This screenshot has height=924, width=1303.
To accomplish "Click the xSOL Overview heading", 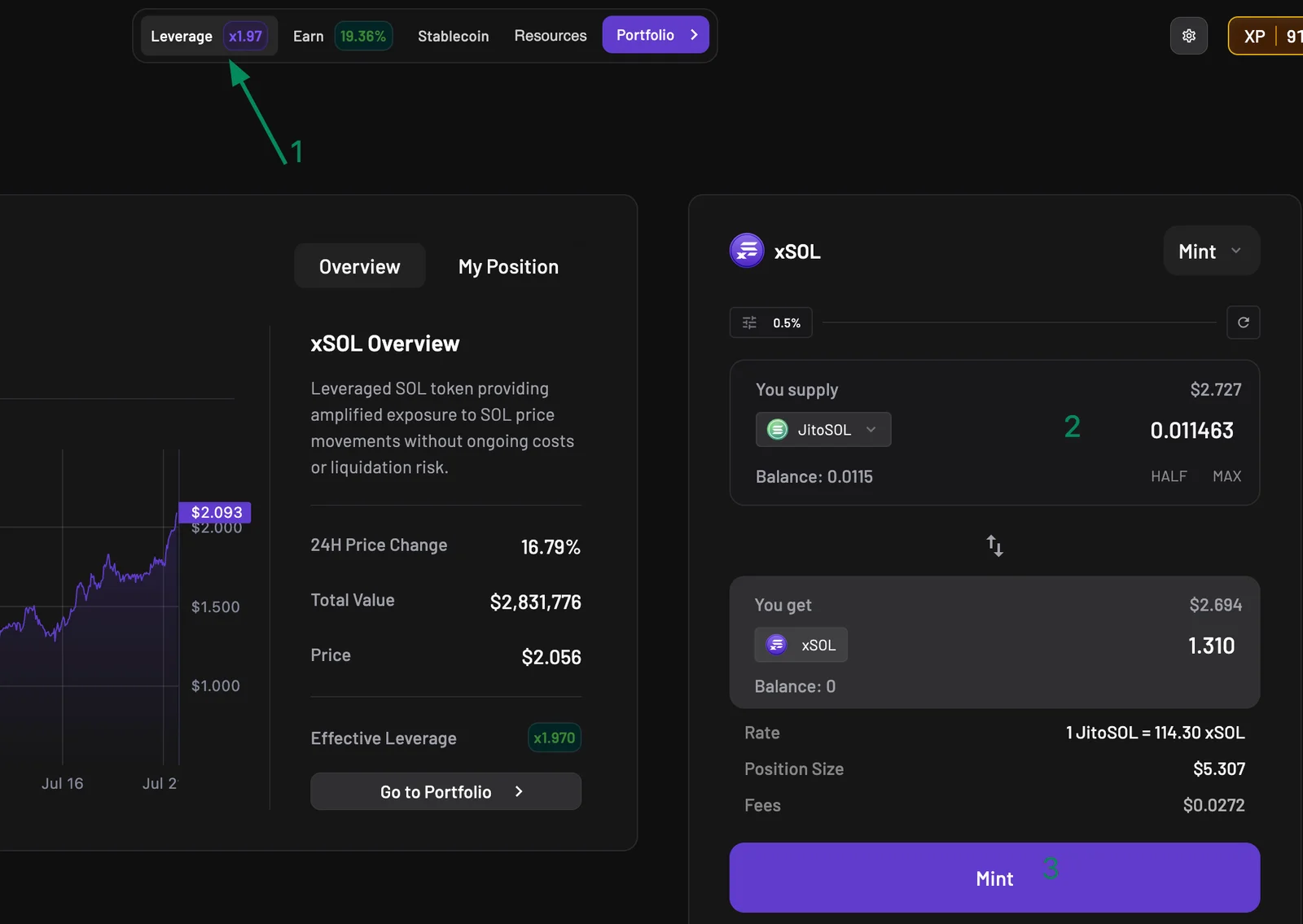I will tap(384, 344).
